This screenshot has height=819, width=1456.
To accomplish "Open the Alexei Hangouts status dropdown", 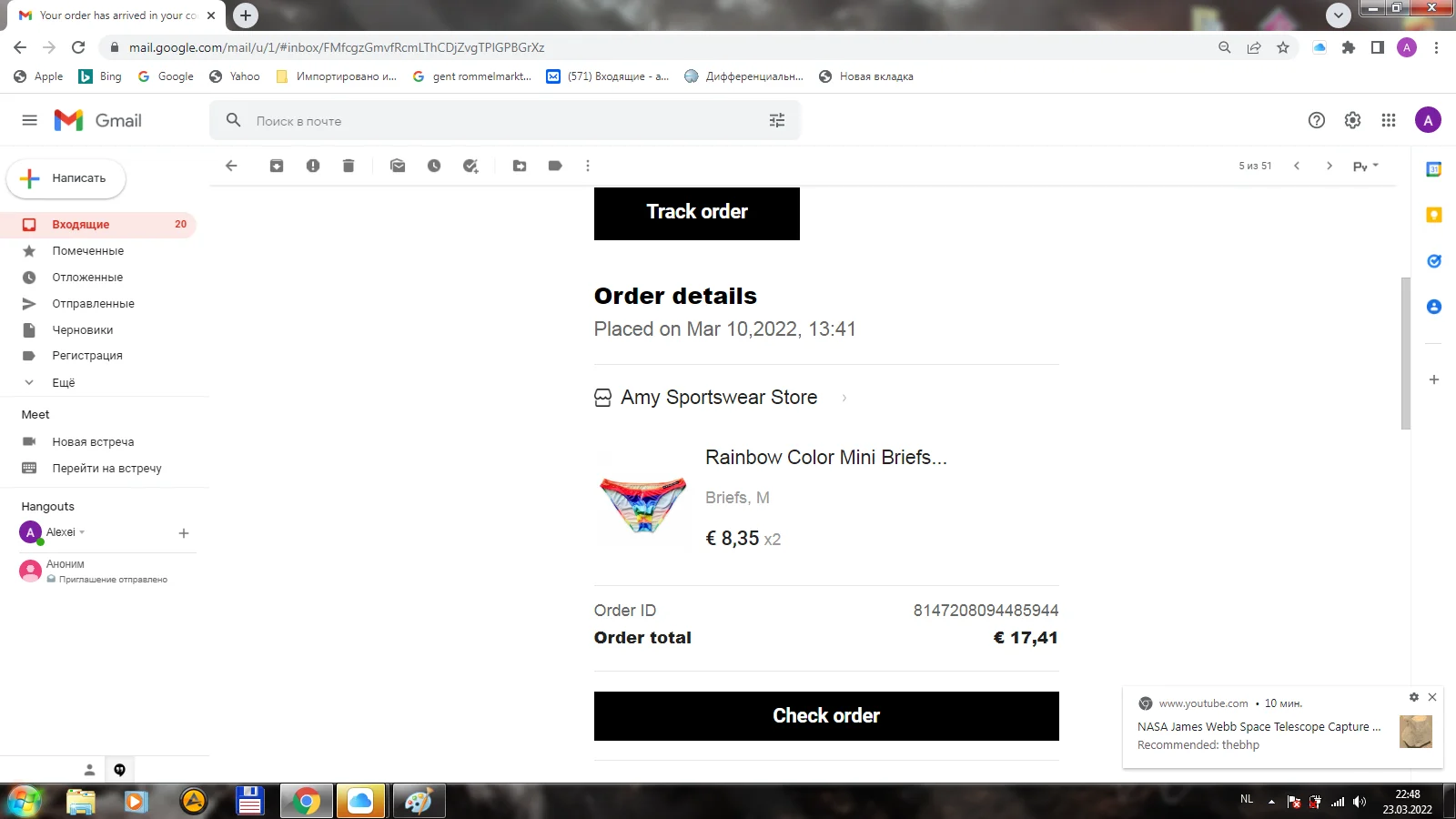I will [82, 532].
